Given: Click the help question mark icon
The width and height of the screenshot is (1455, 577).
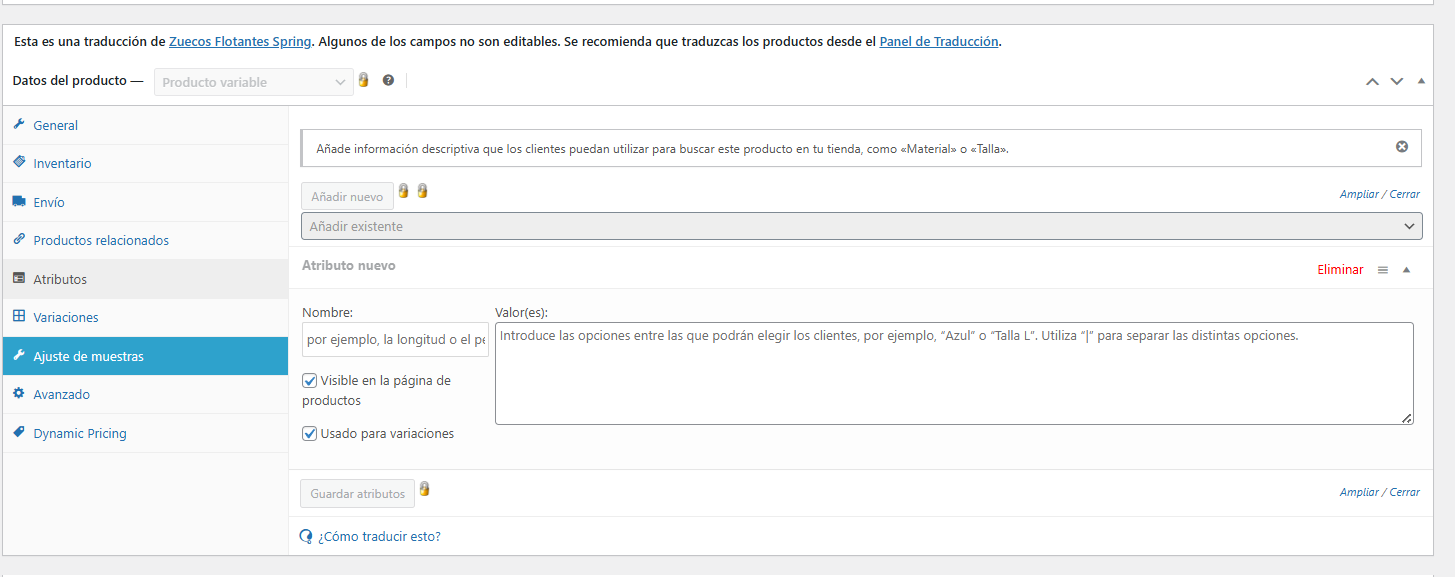Looking at the screenshot, I should tap(388, 80).
